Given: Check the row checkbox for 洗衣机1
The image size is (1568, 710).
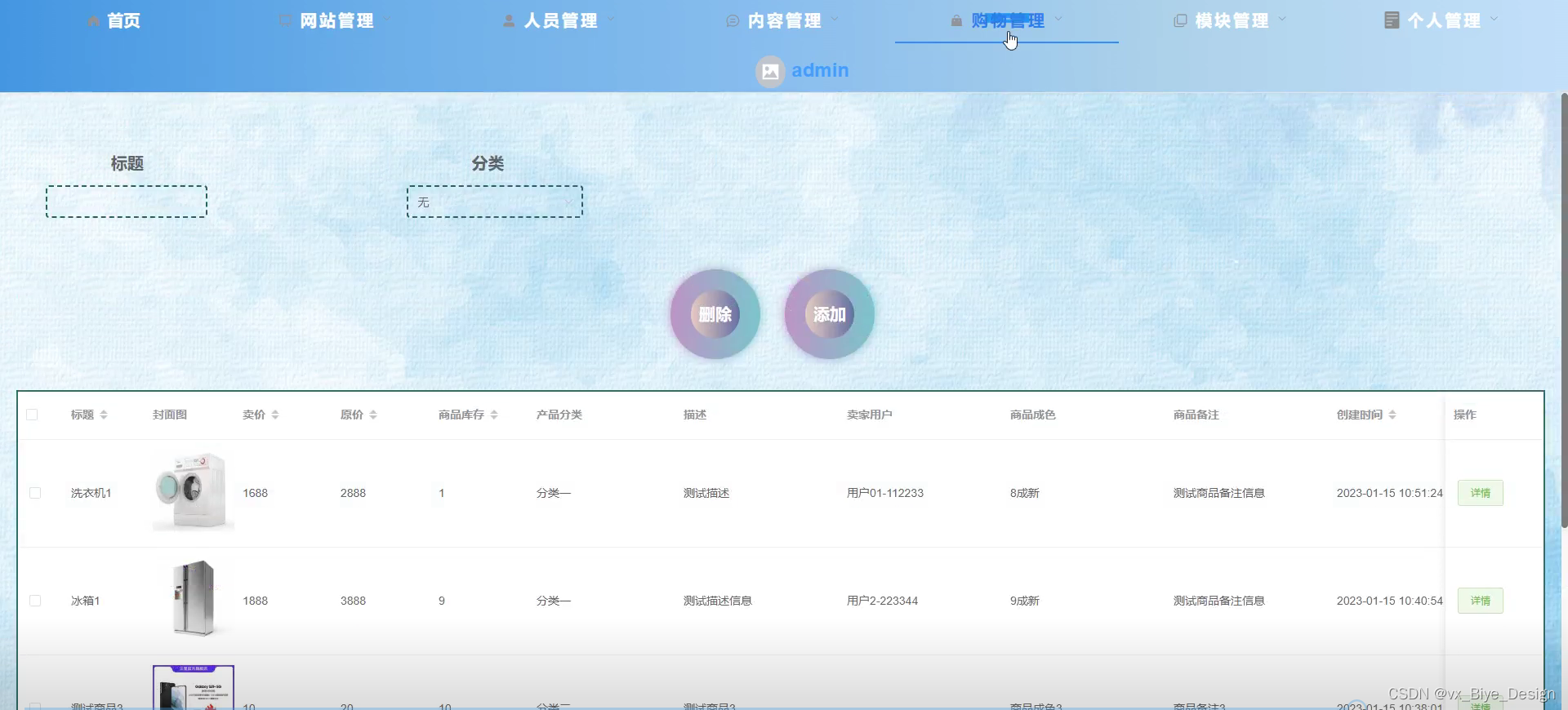Looking at the screenshot, I should click(35, 493).
